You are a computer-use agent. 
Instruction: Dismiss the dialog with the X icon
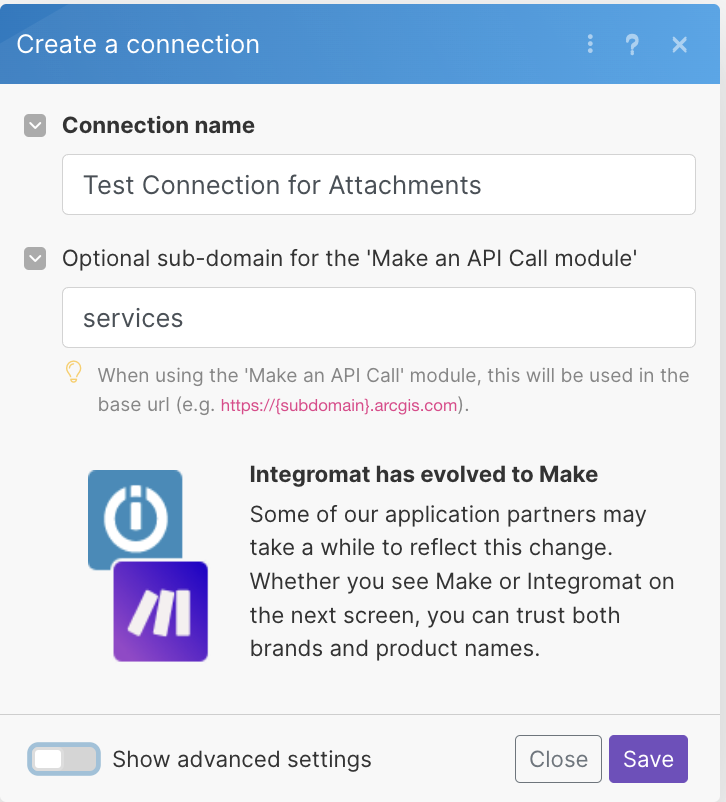coord(679,45)
